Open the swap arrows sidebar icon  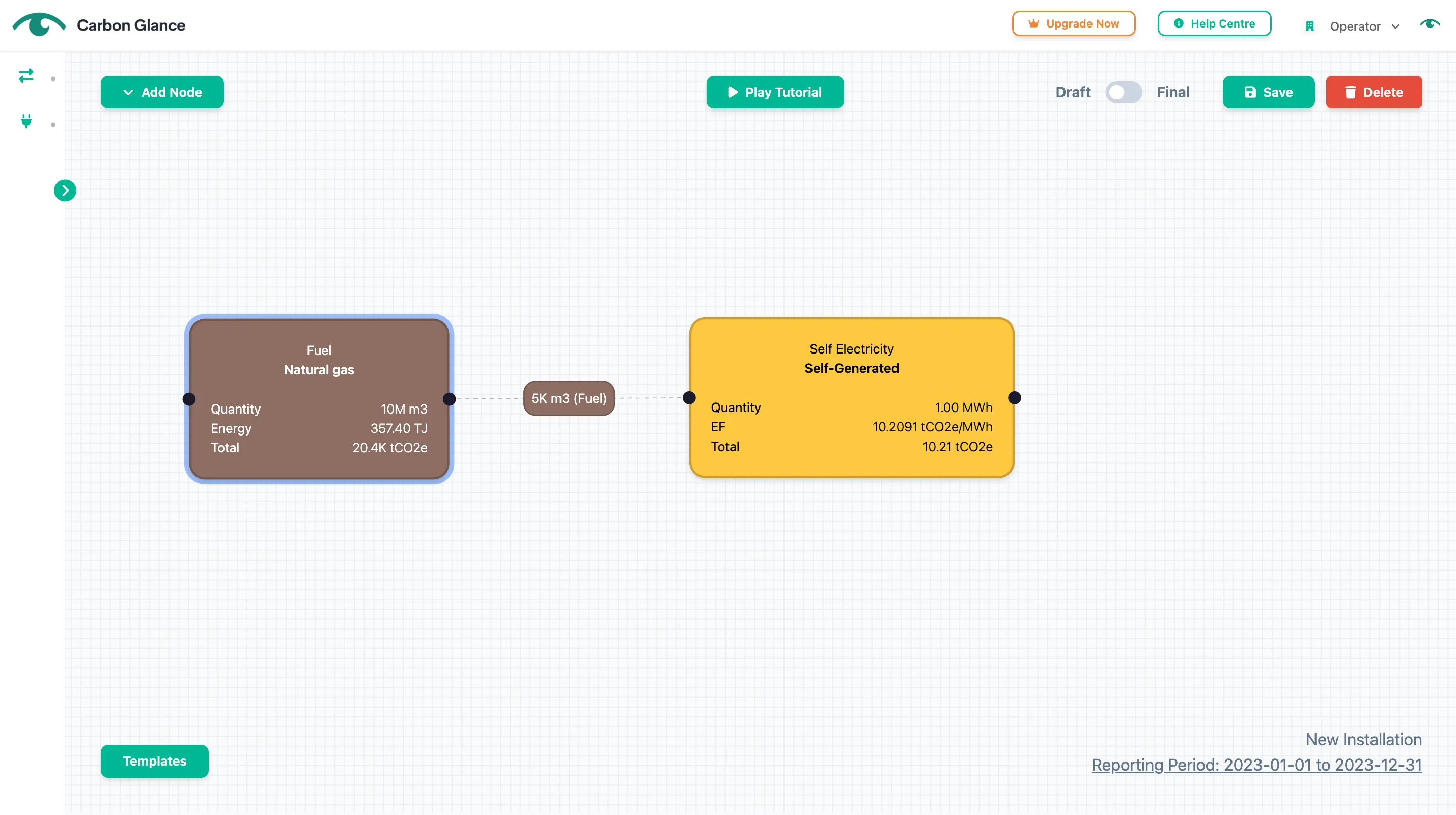click(26, 75)
